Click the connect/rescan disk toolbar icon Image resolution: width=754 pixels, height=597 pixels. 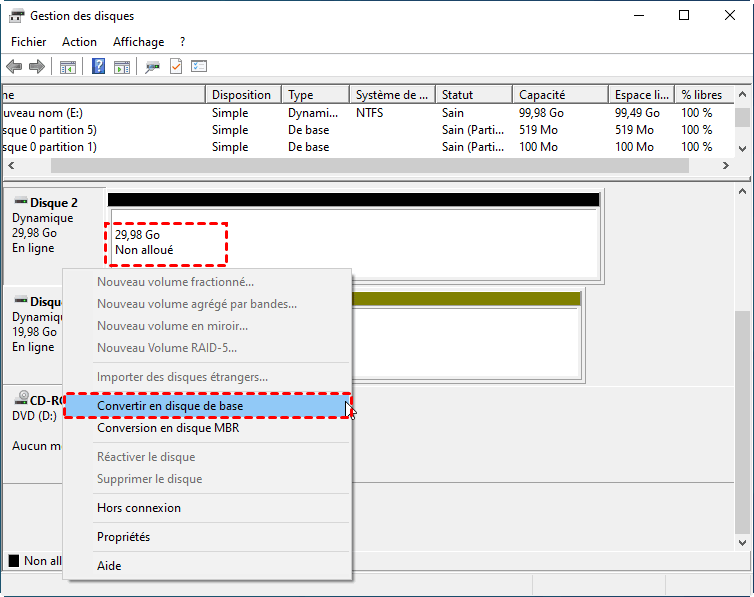click(x=152, y=67)
